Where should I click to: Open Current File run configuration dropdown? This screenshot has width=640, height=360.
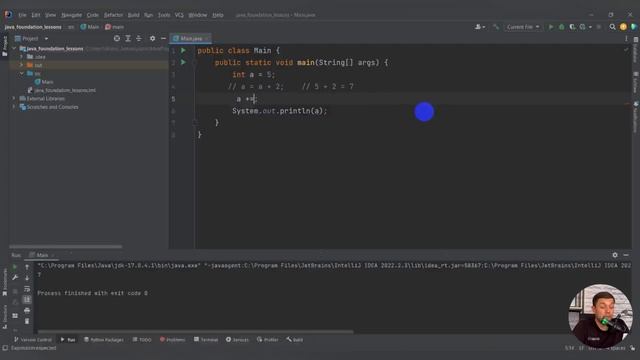pyautogui.click(x=523, y=27)
